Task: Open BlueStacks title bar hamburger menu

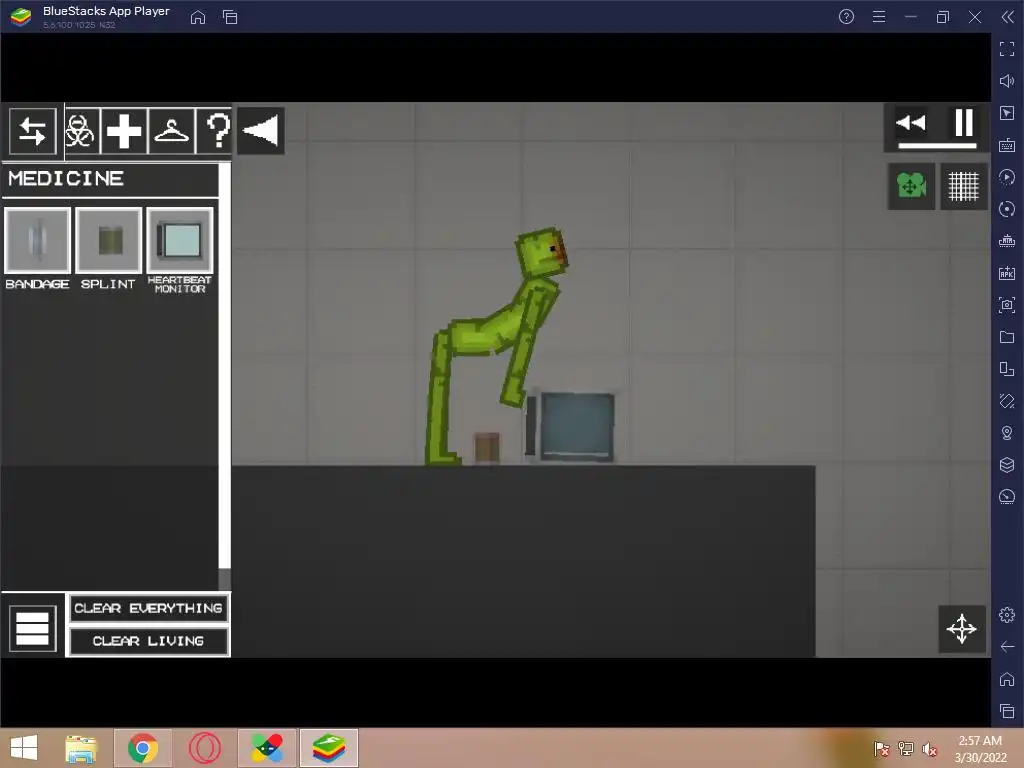Action: 879,16
